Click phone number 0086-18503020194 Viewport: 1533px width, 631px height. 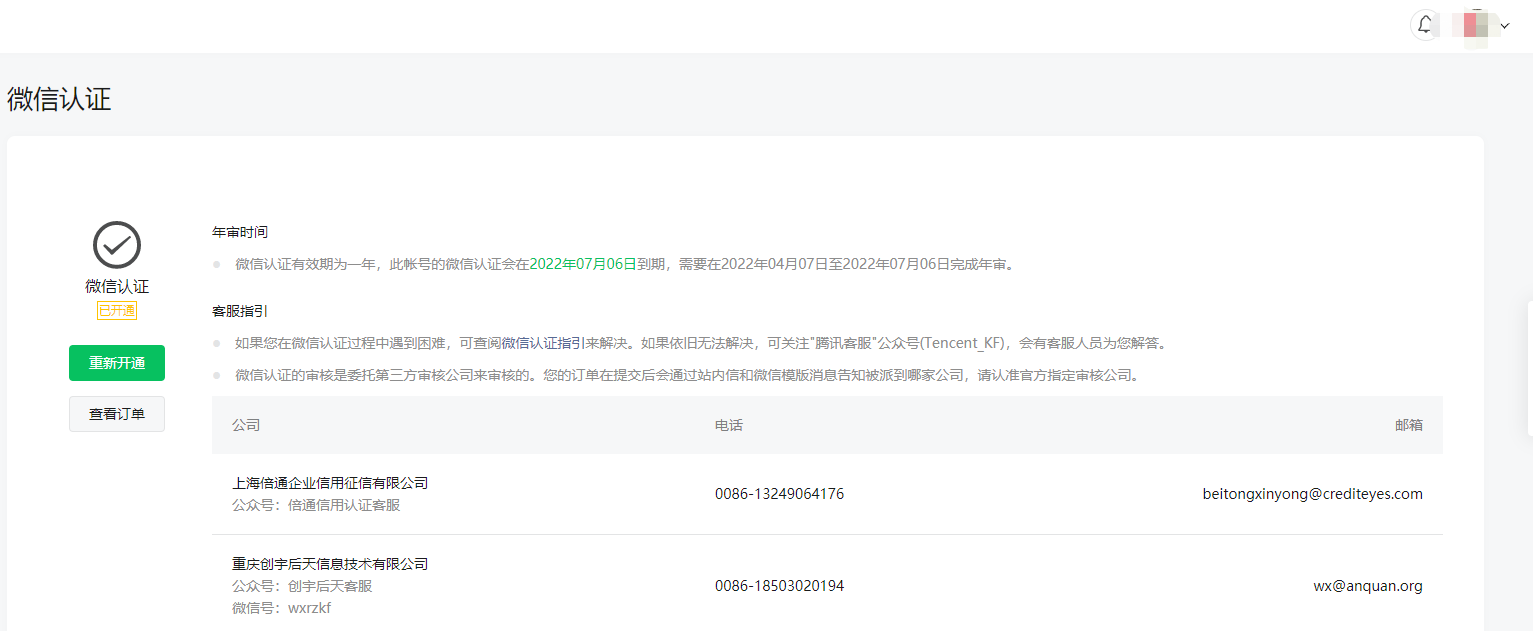pos(779,586)
